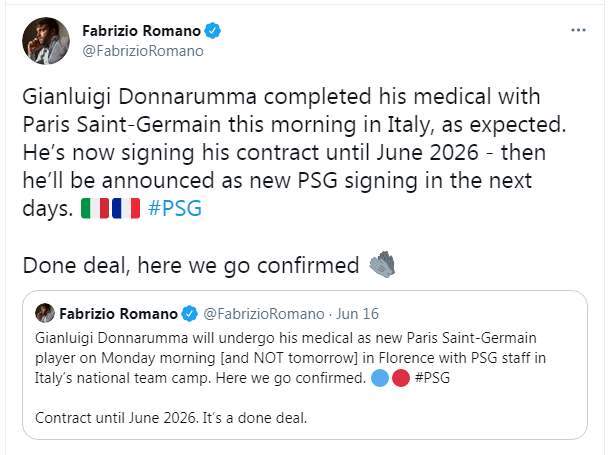Click the verified badge in the quoted tweet
Screen dimensions: 608x455
(188, 313)
